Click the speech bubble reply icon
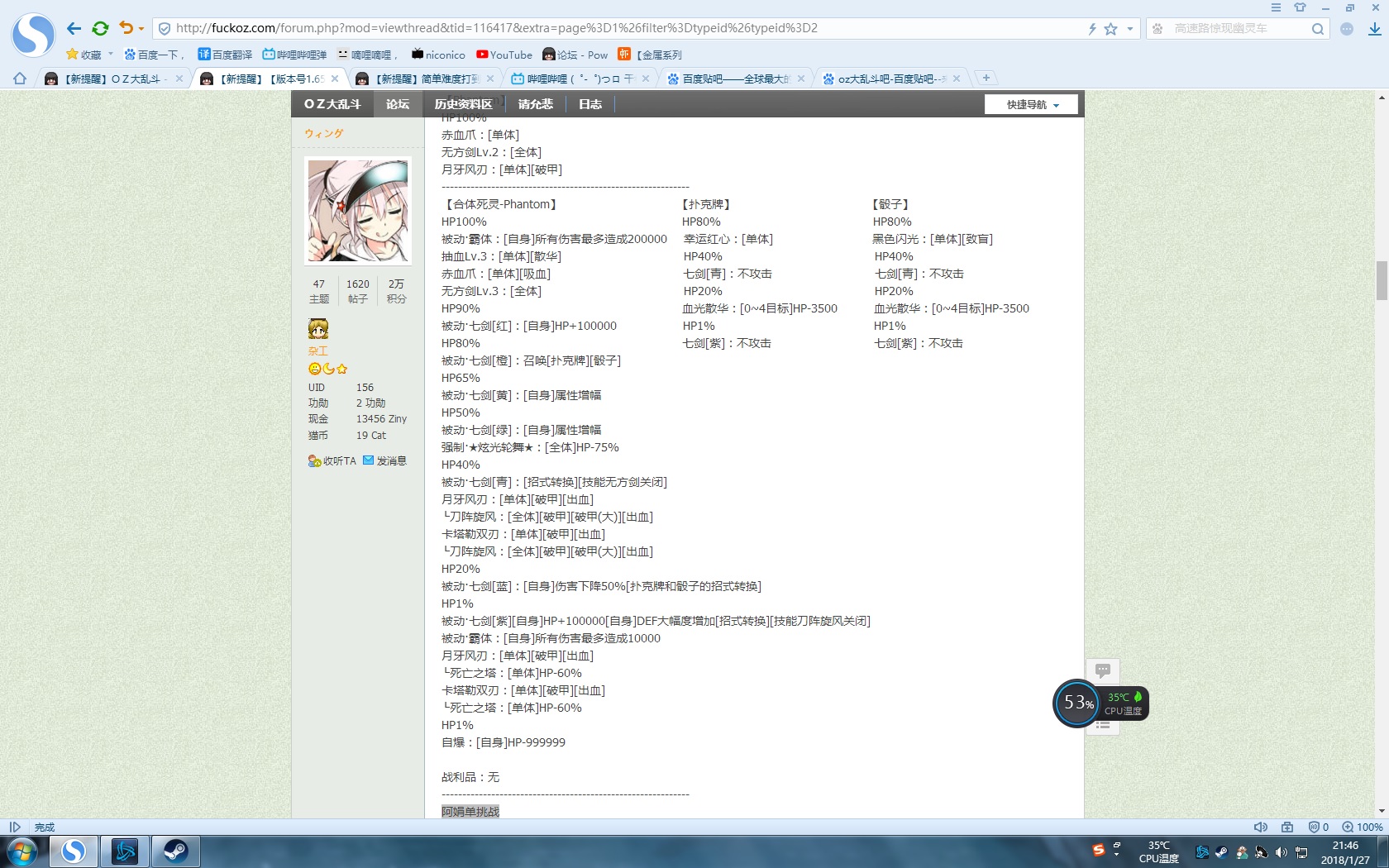1389x868 pixels. [1103, 670]
